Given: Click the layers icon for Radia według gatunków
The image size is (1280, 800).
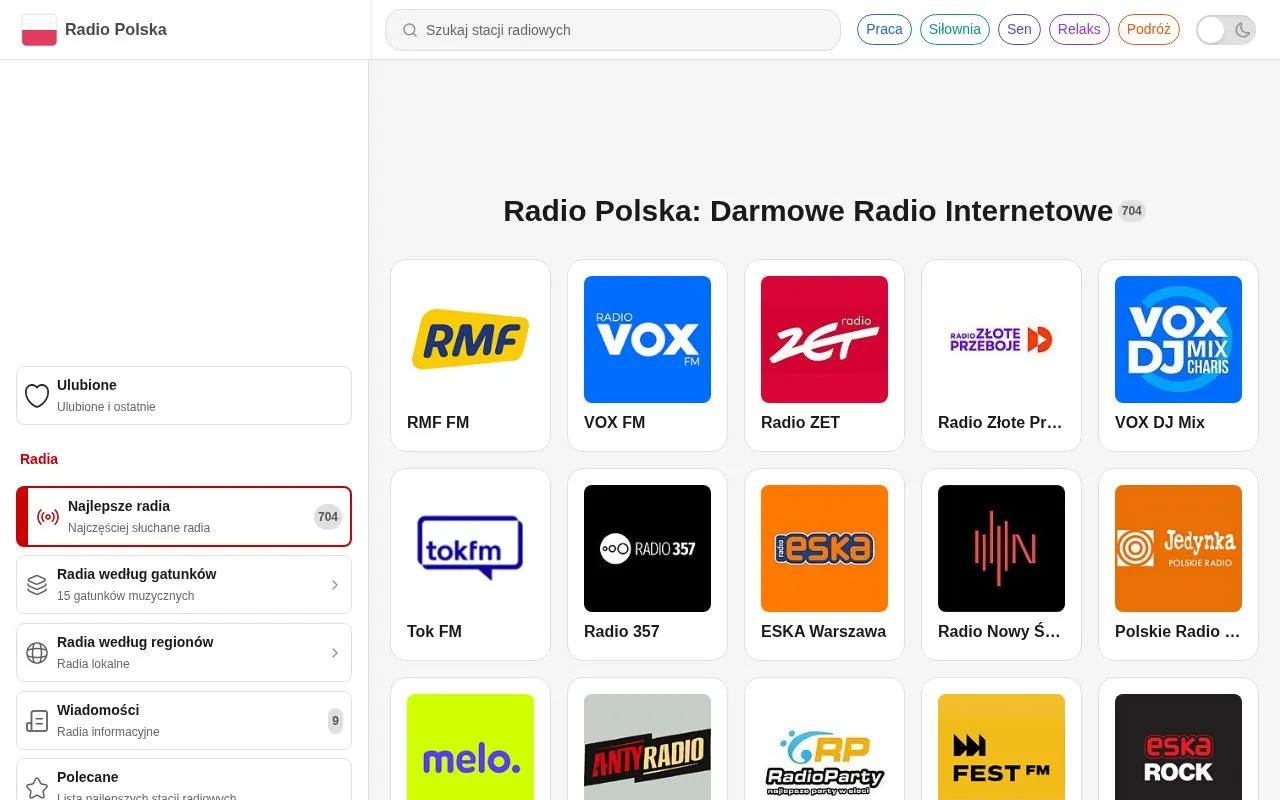Looking at the screenshot, I should click(x=37, y=585).
